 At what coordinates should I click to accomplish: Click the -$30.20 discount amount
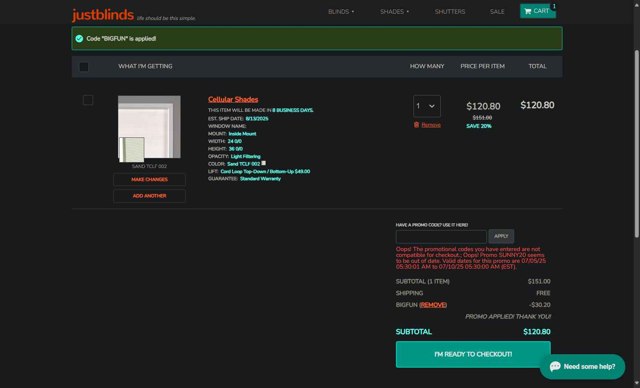(540, 305)
